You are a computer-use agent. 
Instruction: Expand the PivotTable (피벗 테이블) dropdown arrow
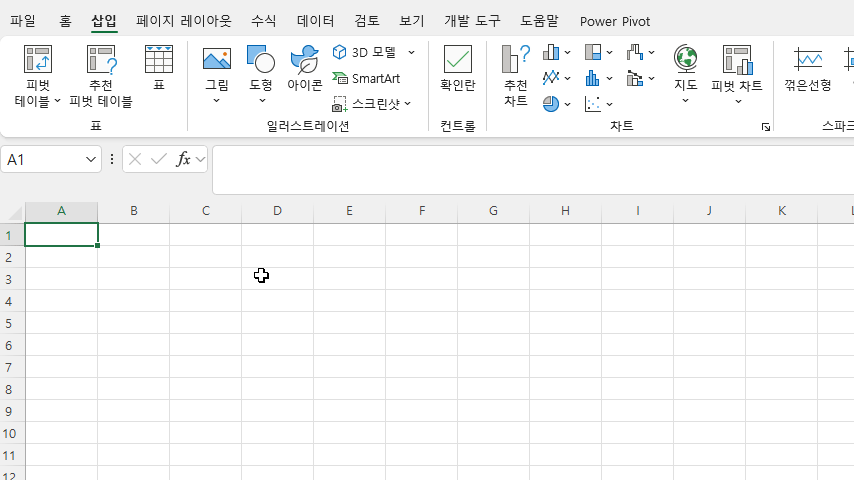pos(57,101)
